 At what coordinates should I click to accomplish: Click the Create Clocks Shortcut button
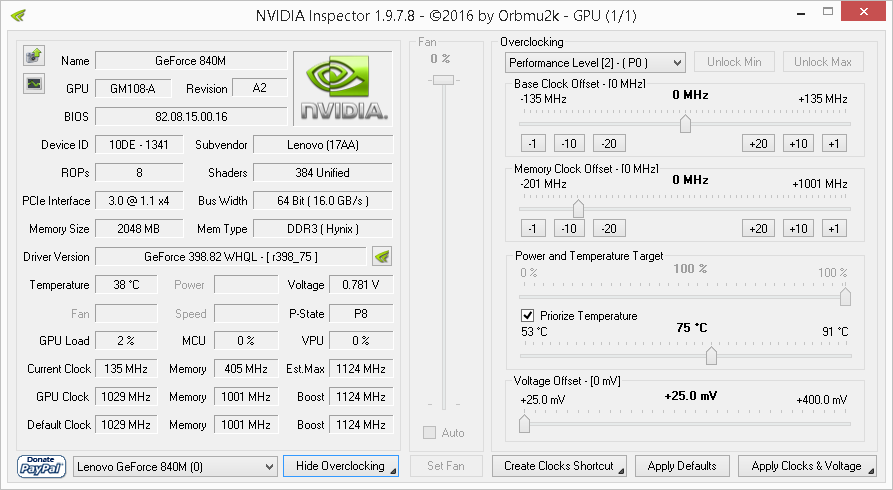click(559, 466)
